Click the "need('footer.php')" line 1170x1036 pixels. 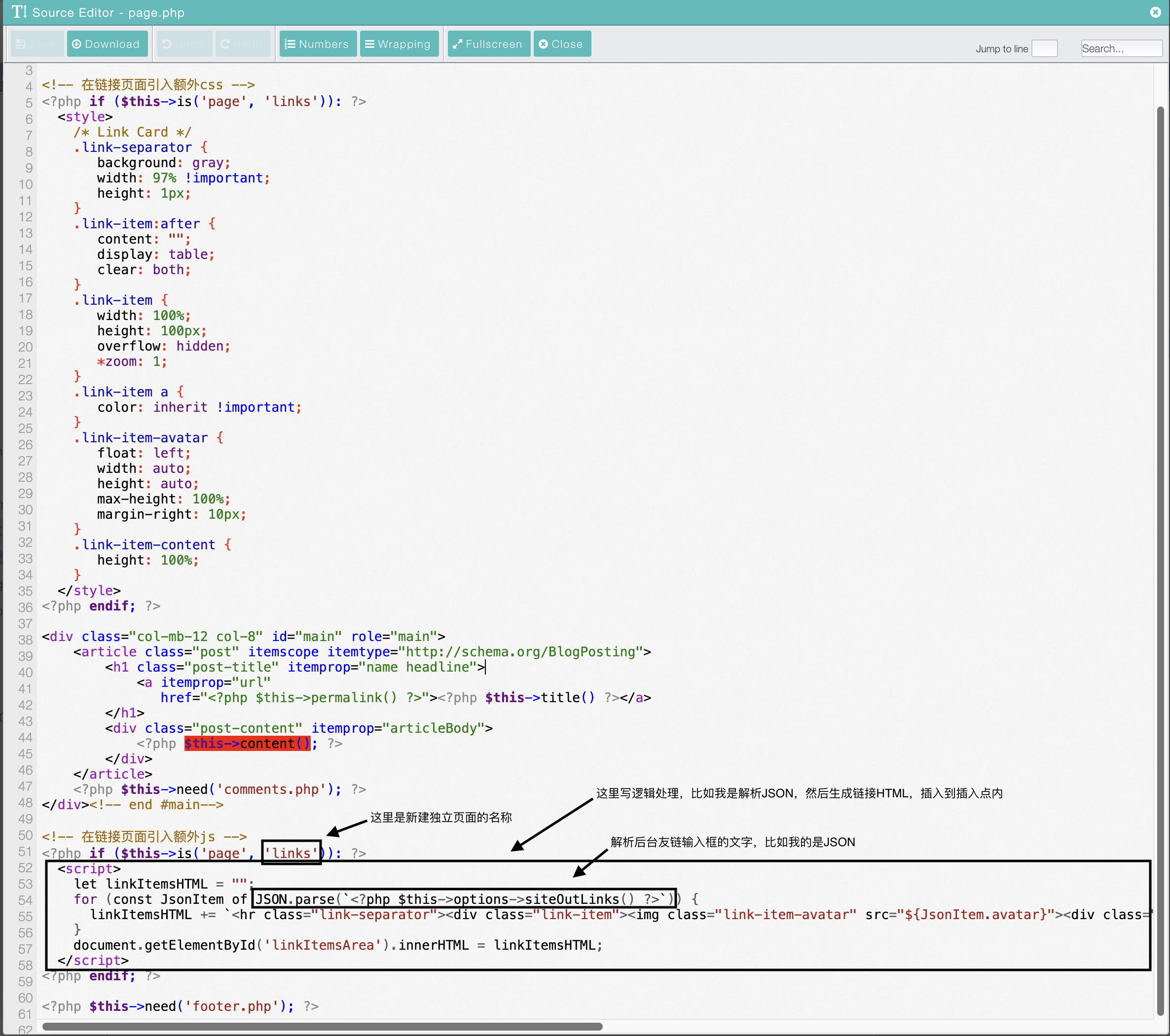coord(181,1006)
